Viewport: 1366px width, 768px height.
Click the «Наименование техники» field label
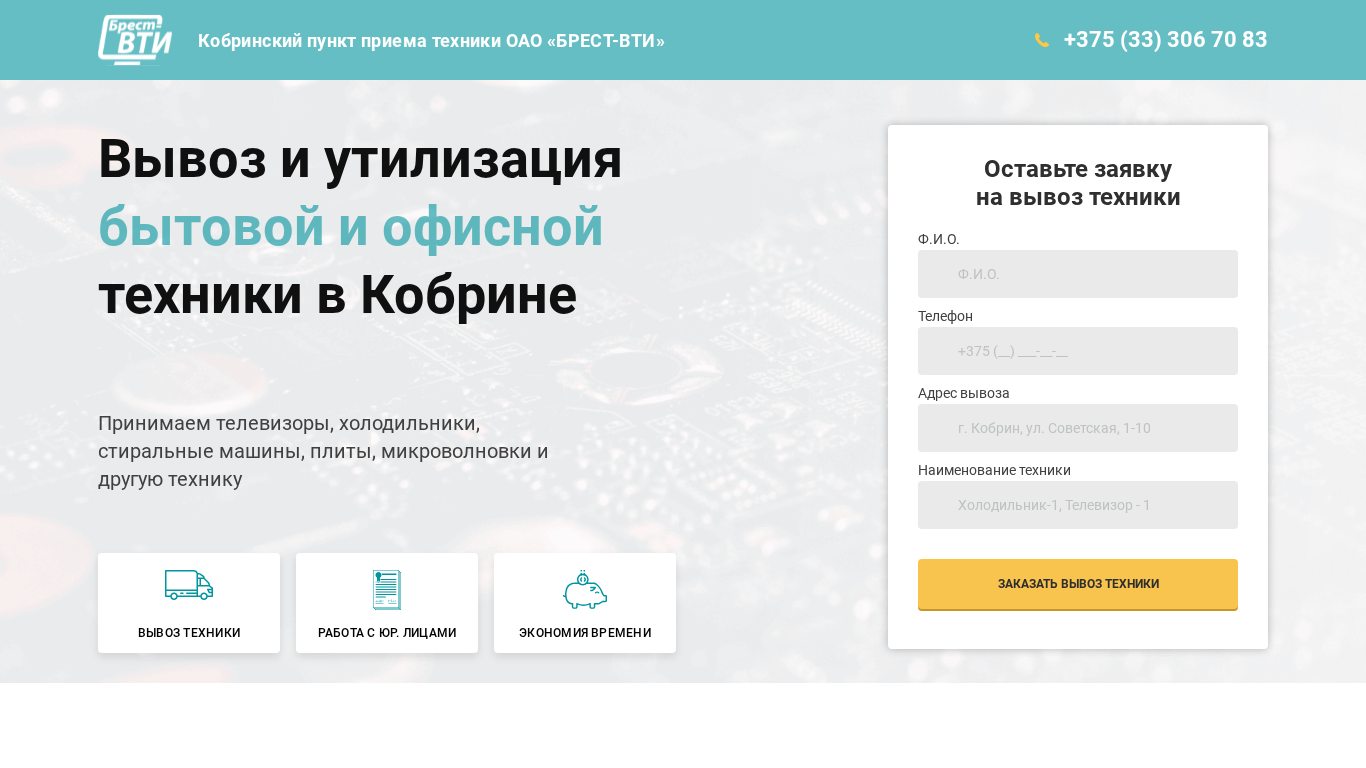pos(994,470)
